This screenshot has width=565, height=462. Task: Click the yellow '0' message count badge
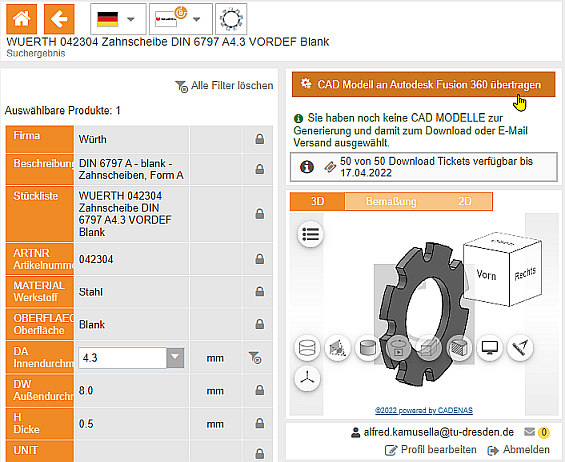[x=544, y=432]
